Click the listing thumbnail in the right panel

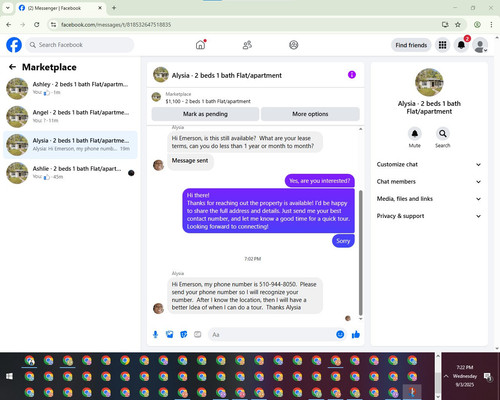[x=429, y=82]
